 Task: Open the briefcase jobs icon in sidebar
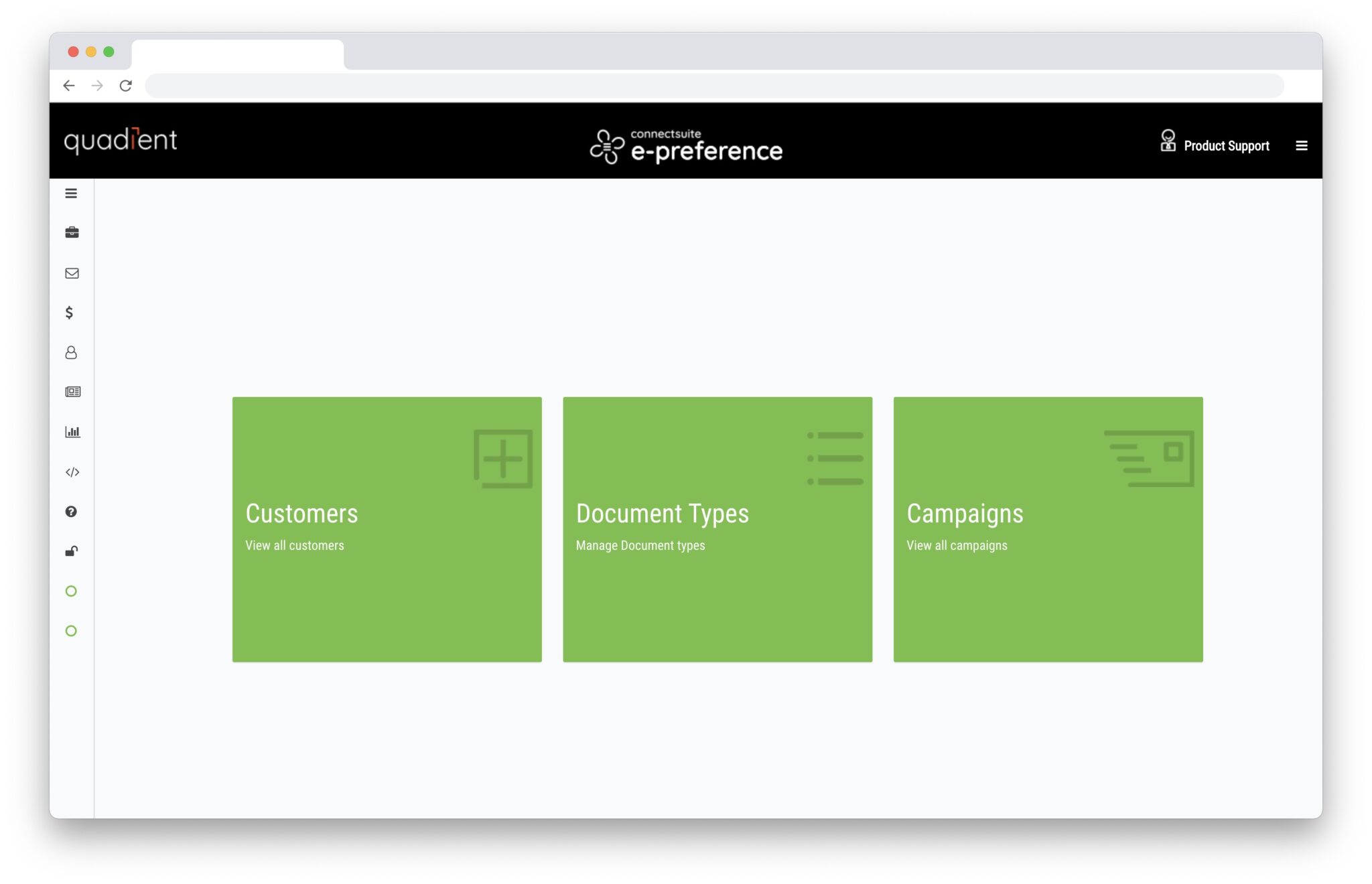(72, 232)
